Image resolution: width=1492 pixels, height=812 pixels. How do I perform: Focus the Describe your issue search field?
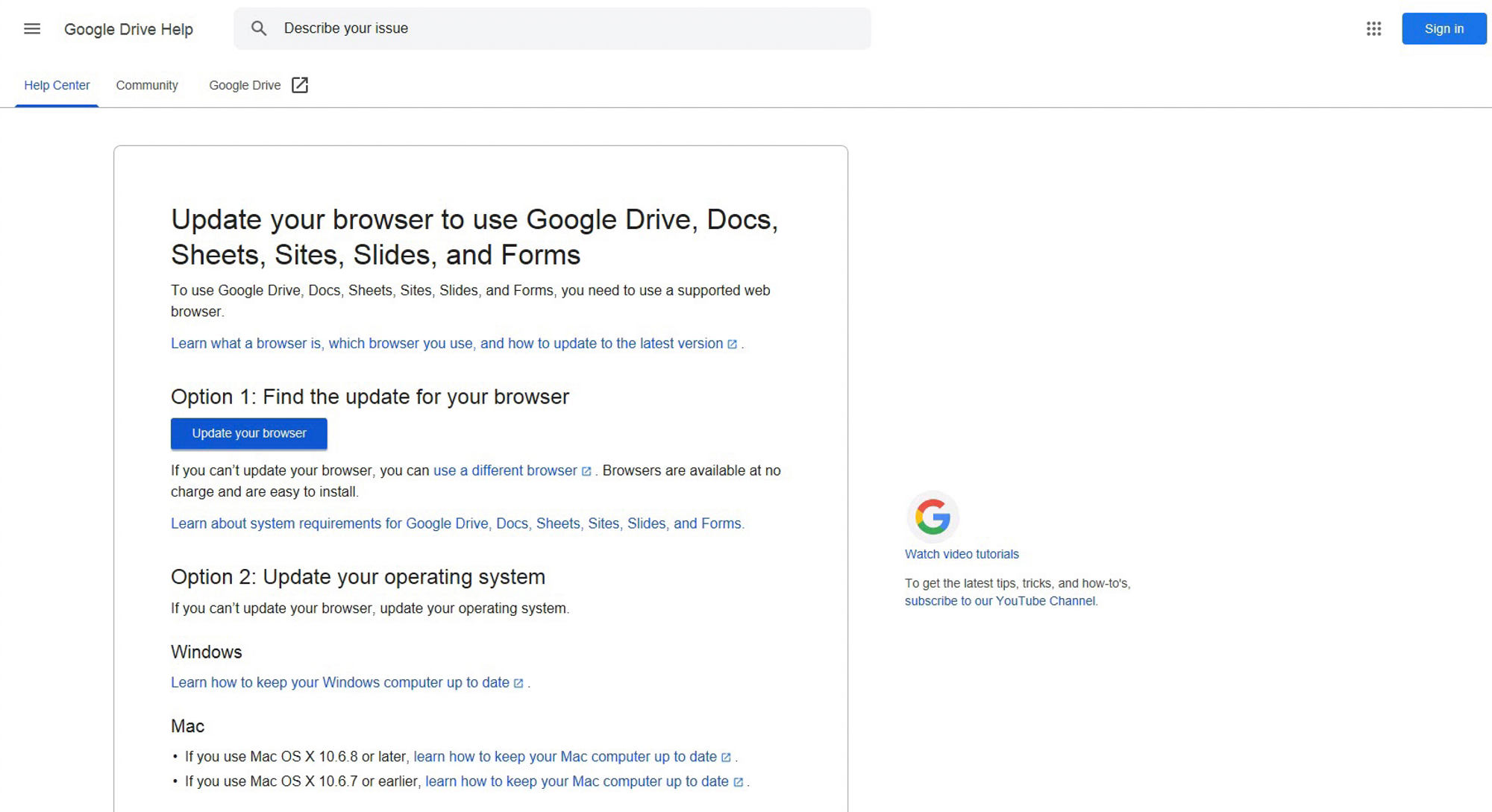click(x=567, y=29)
